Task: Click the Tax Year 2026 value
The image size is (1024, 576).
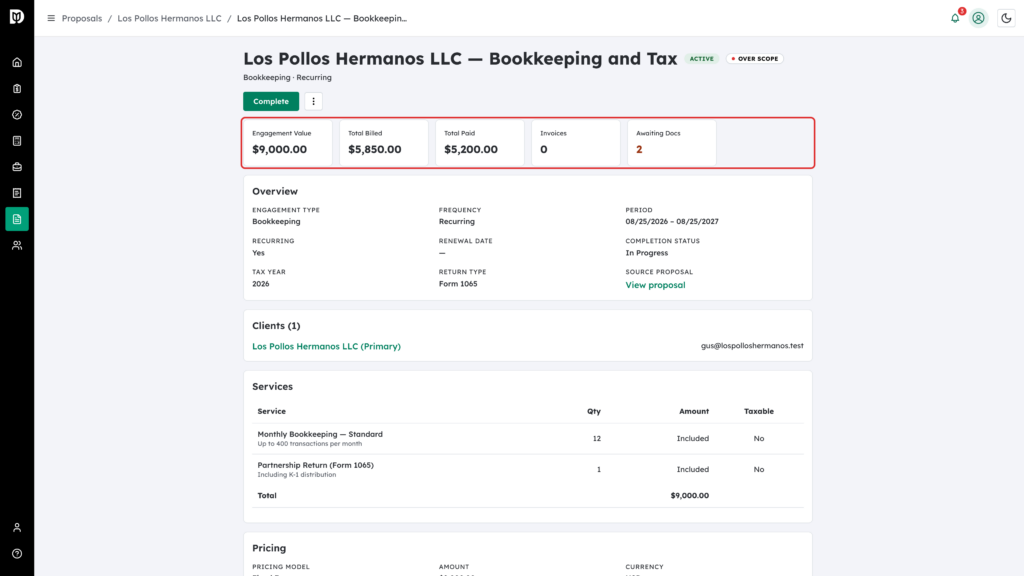Action: (x=261, y=284)
